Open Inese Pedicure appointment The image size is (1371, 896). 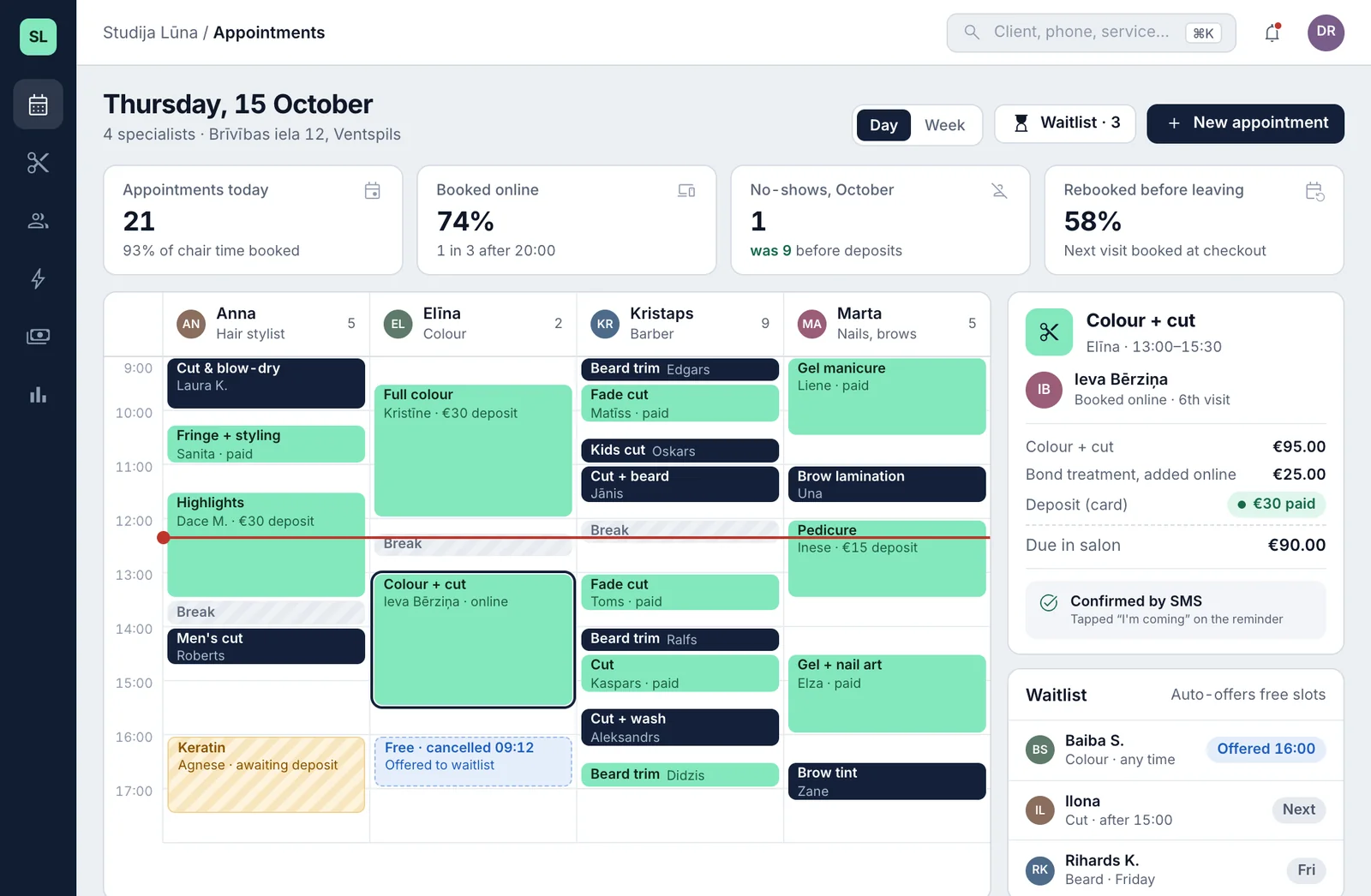[887, 559]
